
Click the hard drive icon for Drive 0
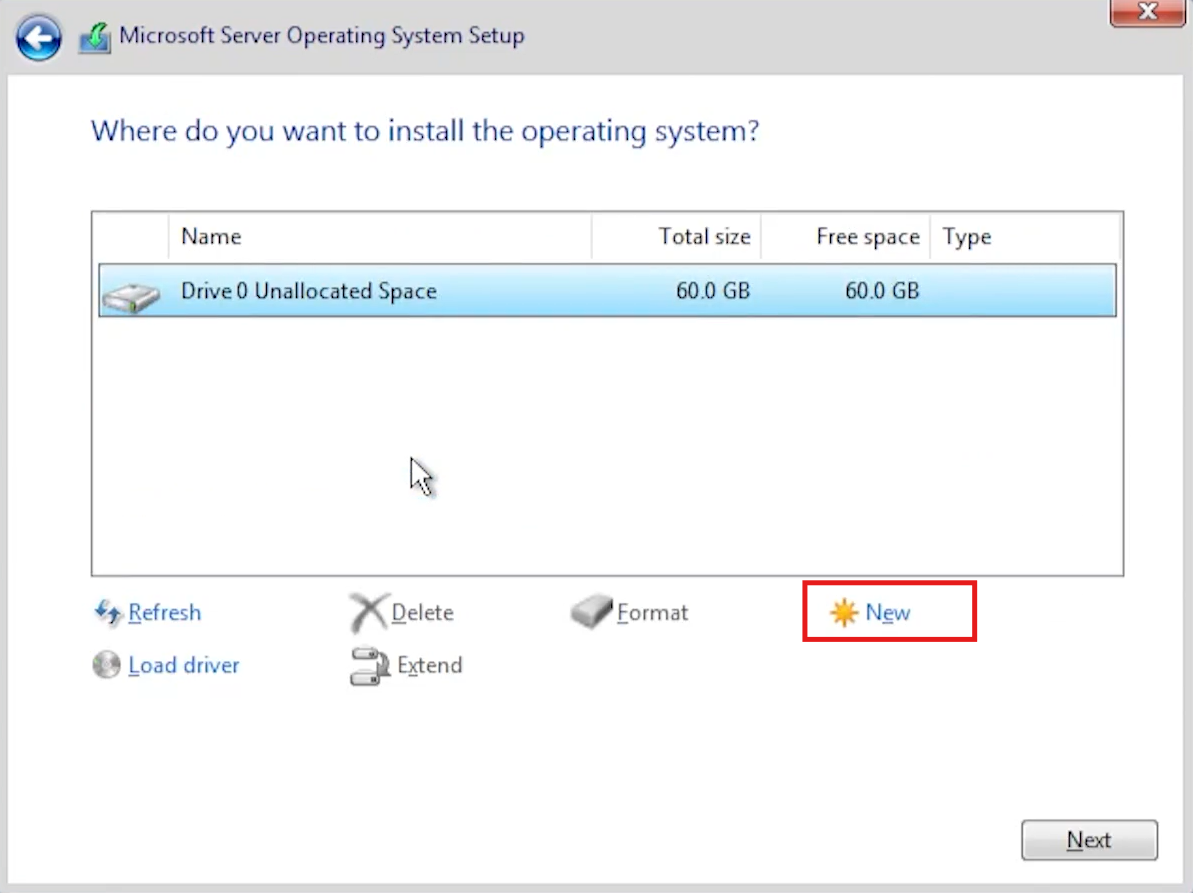pos(131,296)
